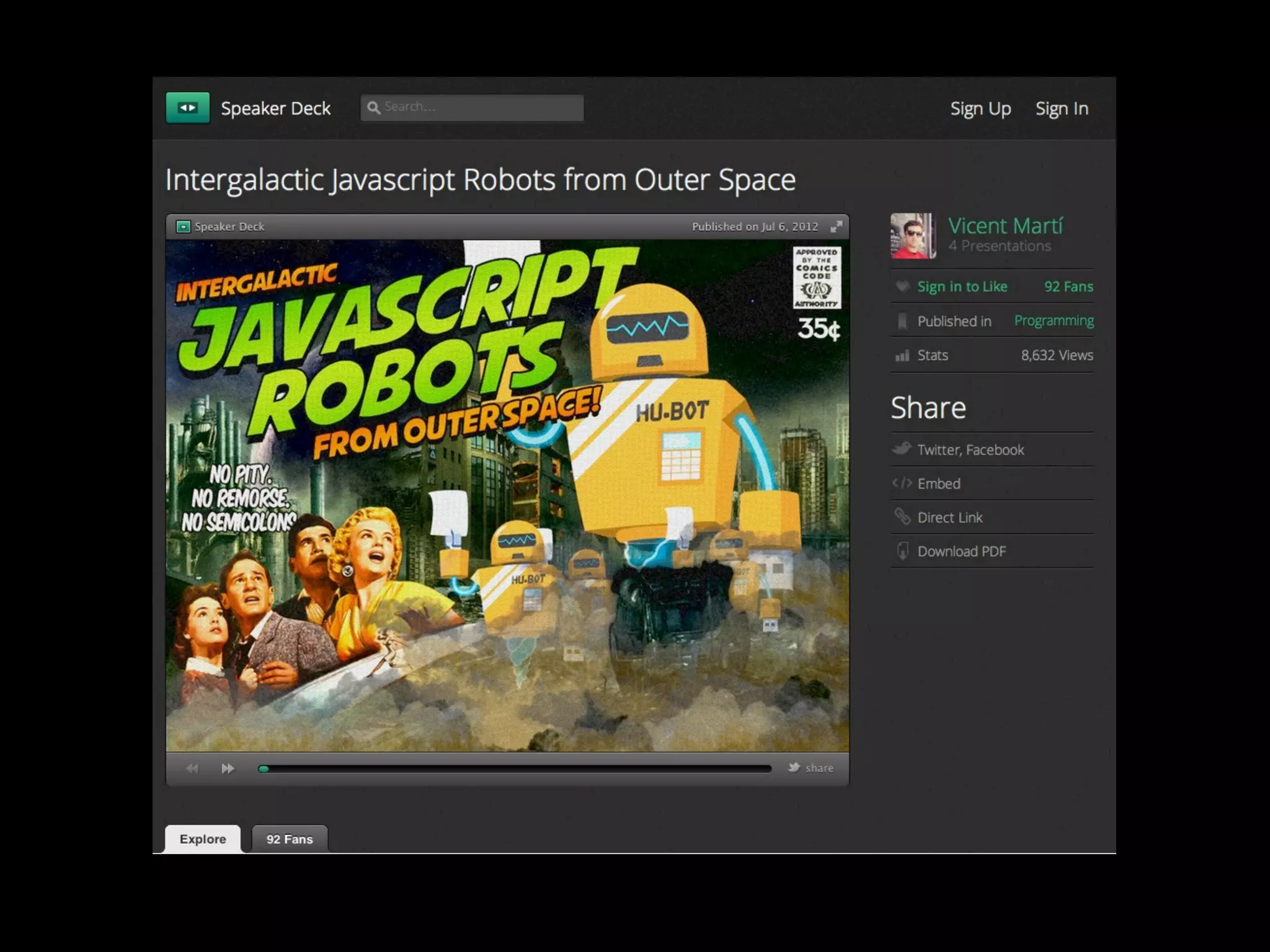This screenshot has width=1270, height=952.
Task: Click the small Speaker Deck icon in player header
Action: pos(183,227)
